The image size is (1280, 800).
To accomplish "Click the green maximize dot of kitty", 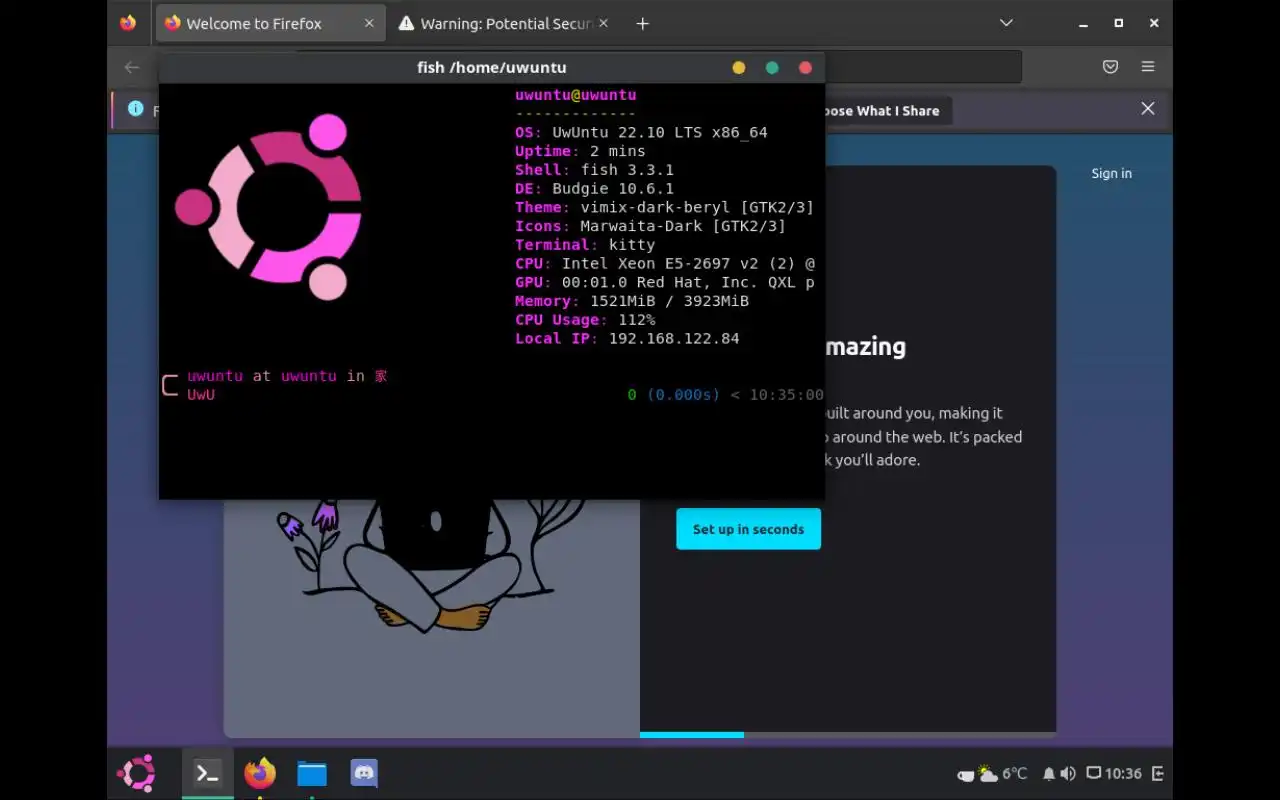I will (x=772, y=68).
